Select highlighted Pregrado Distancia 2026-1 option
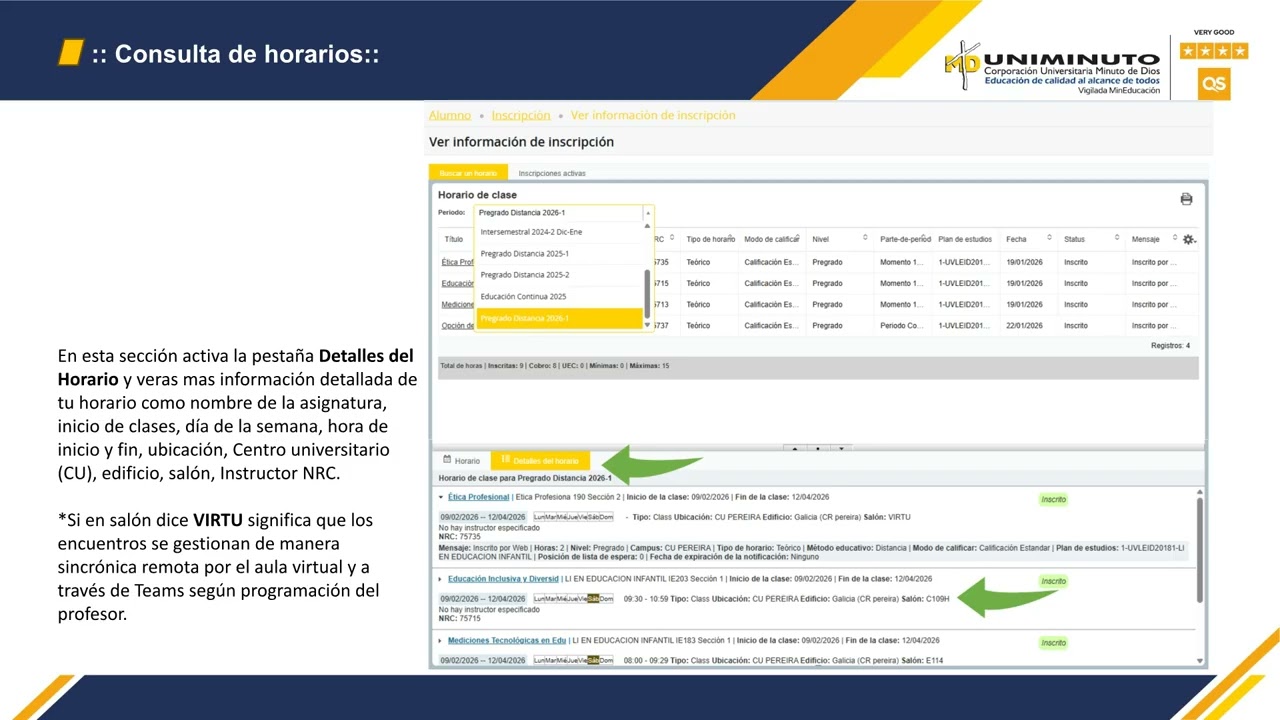 558,318
